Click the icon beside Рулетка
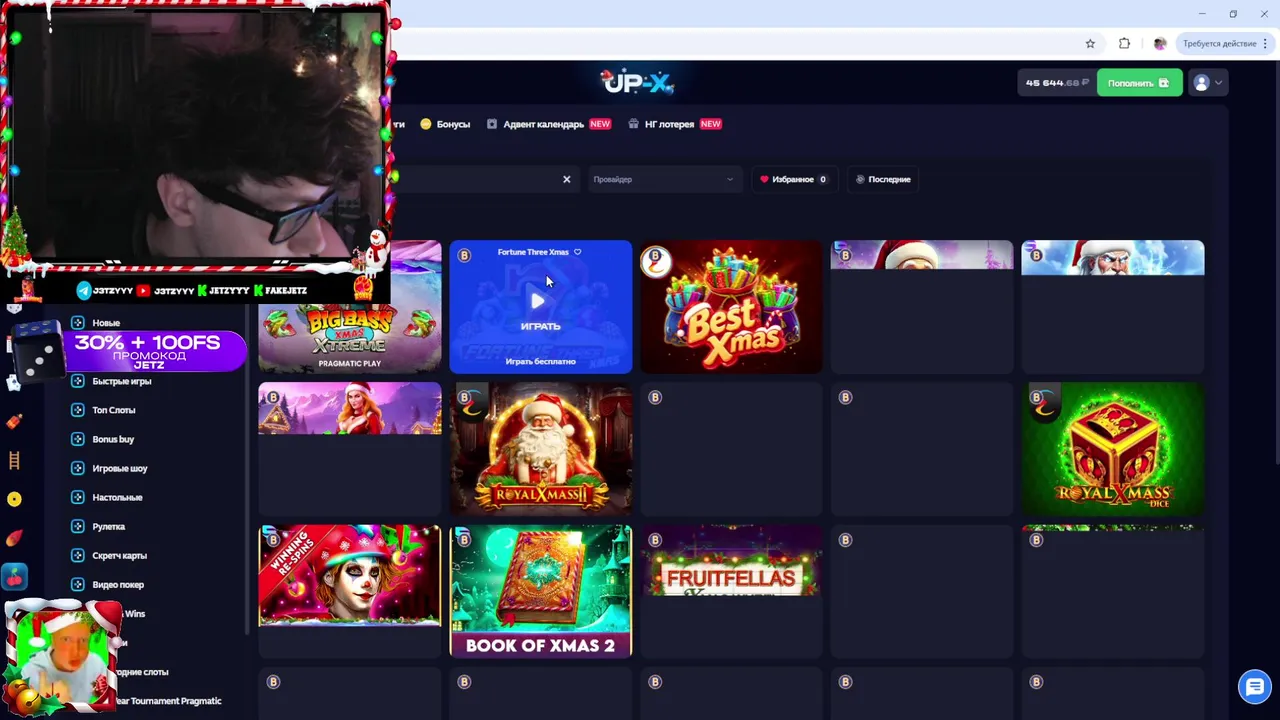The image size is (1280, 720). pos(77,526)
